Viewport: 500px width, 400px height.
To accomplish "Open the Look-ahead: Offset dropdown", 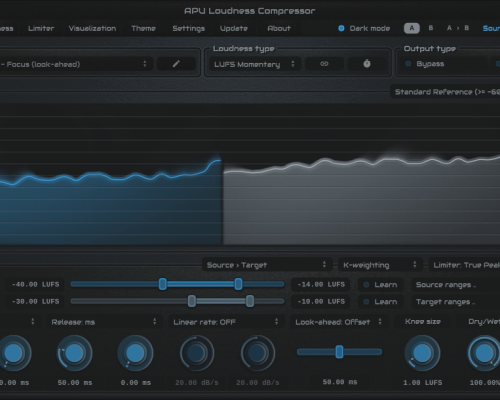I will (339, 322).
